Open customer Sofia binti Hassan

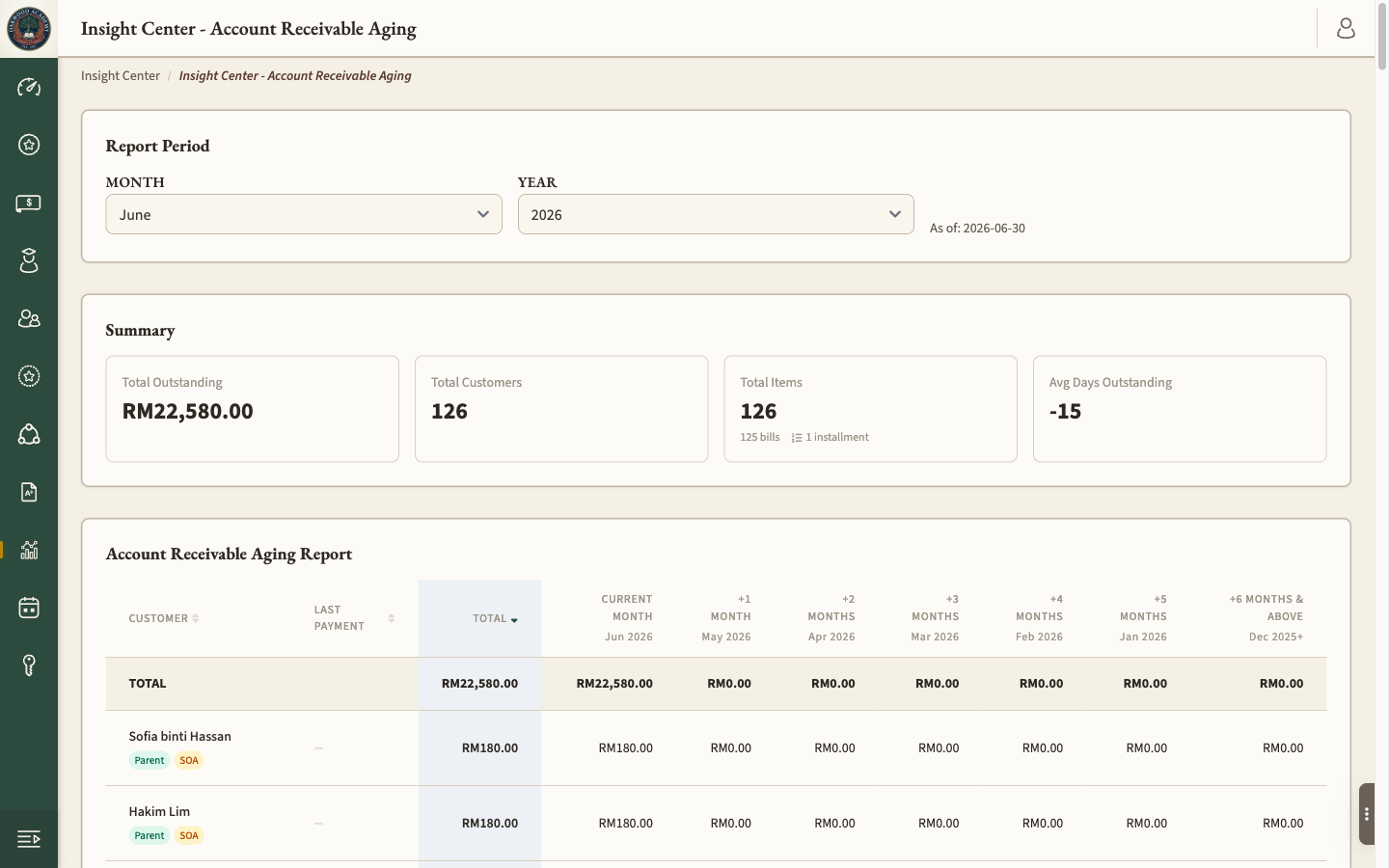click(180, 736)
